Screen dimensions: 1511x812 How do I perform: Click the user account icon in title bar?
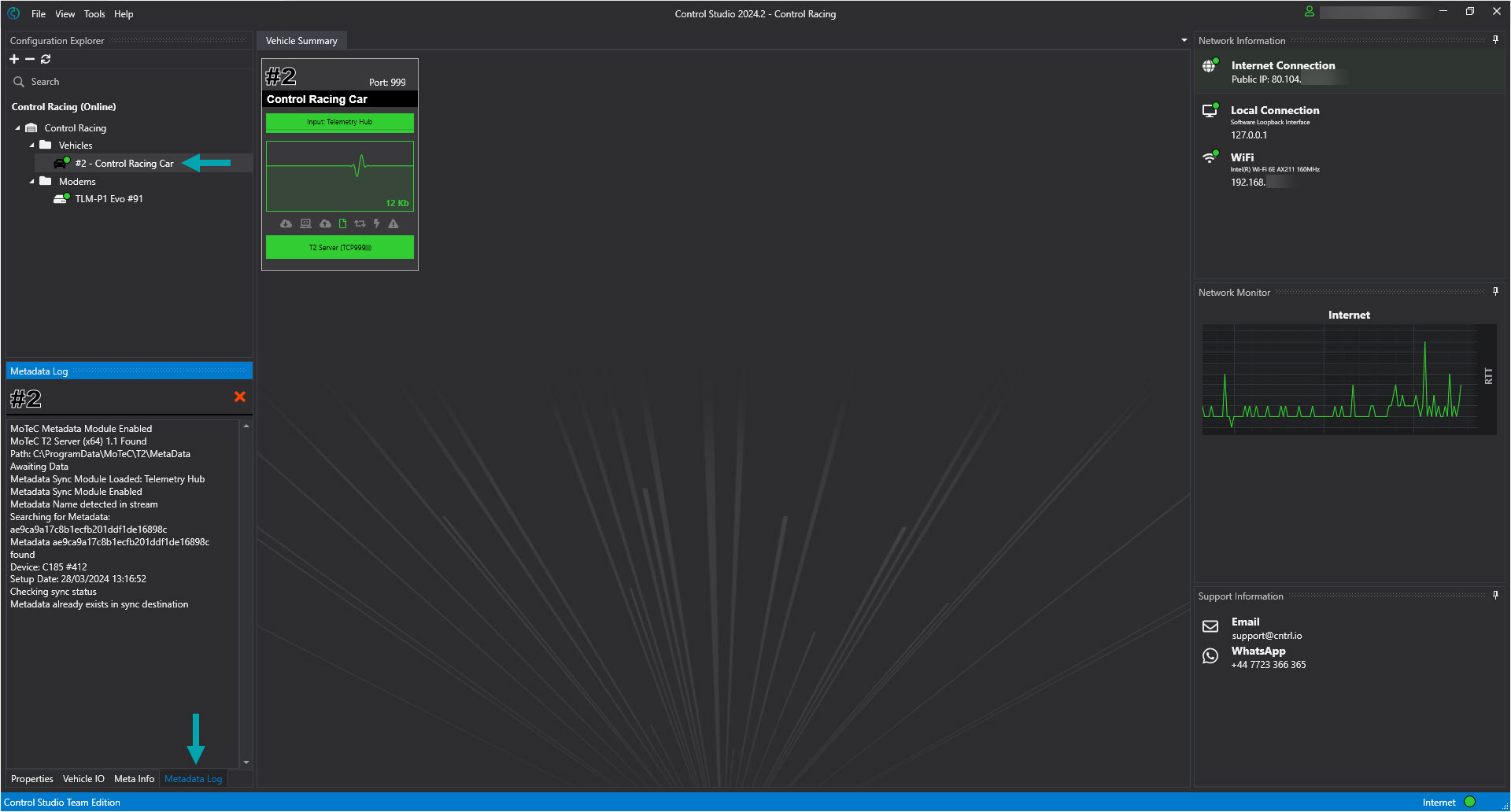click(x=1310, y=12)
